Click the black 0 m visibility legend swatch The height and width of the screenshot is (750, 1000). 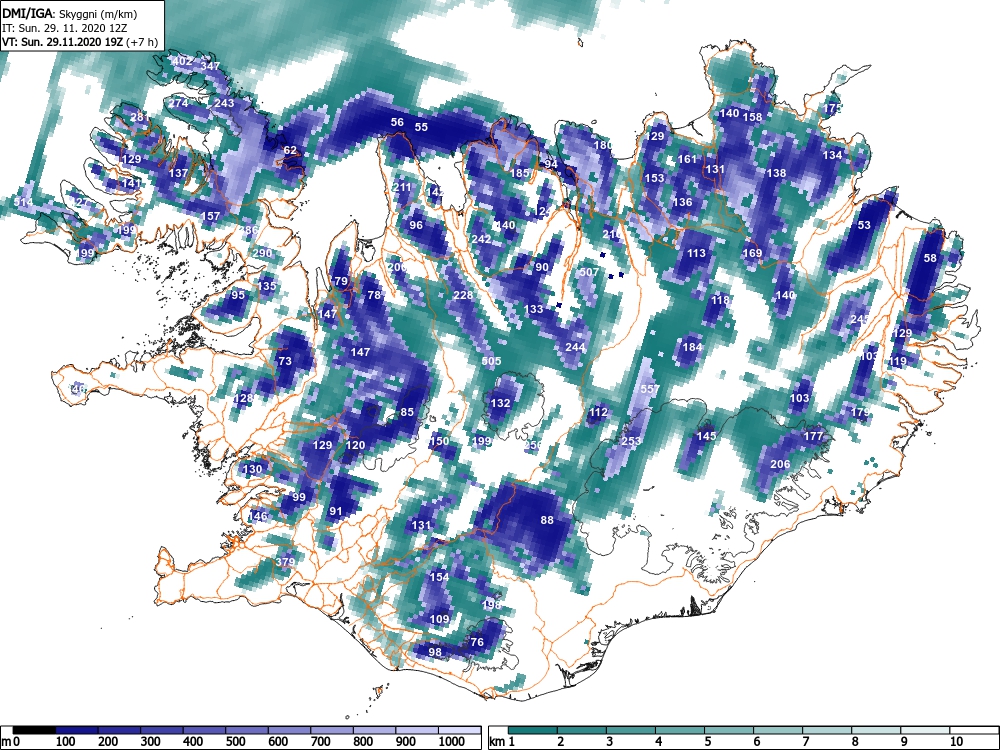[34, 730]
